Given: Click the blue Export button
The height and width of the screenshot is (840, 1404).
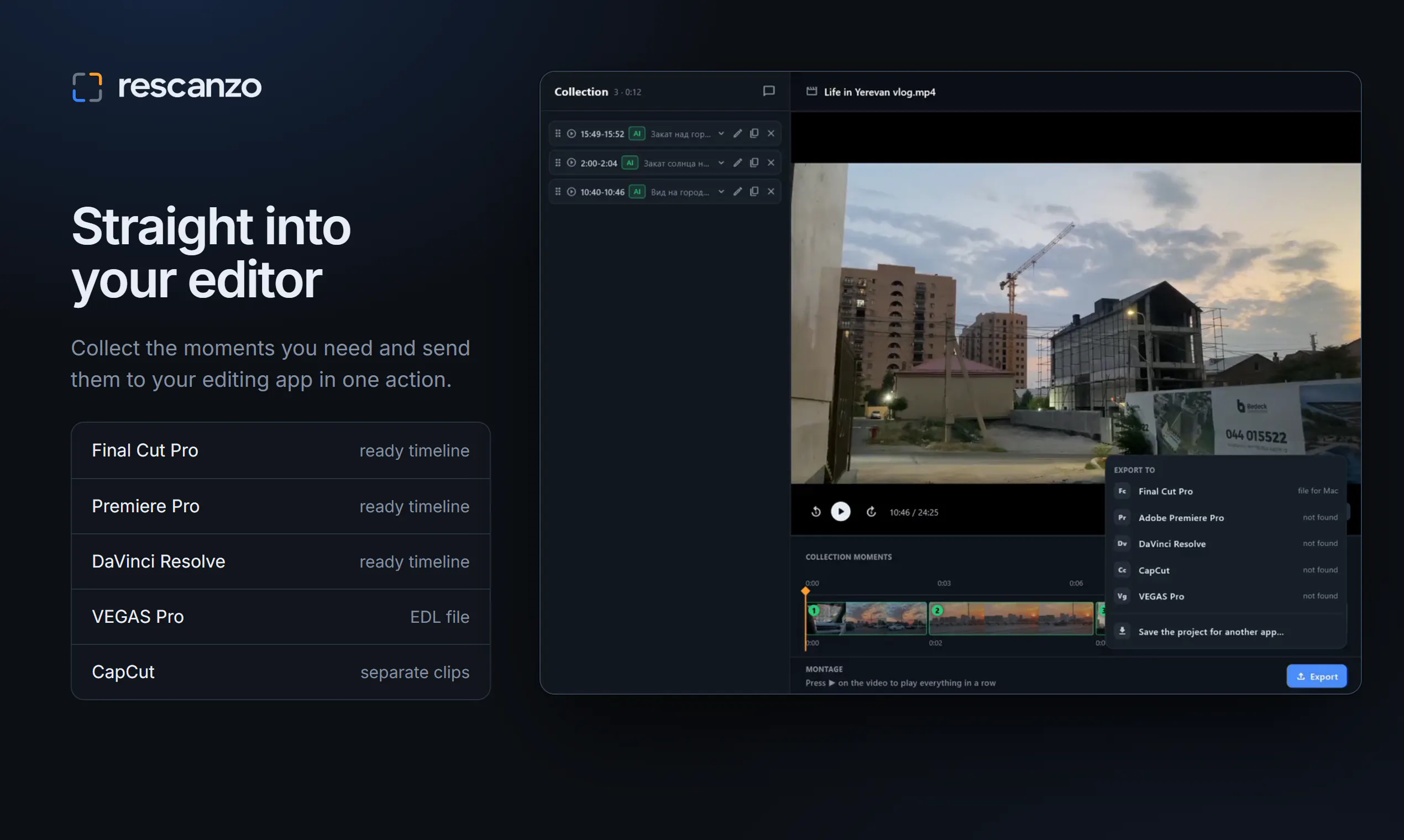Looking at the screenshot, I should [x=1316, y=676].
